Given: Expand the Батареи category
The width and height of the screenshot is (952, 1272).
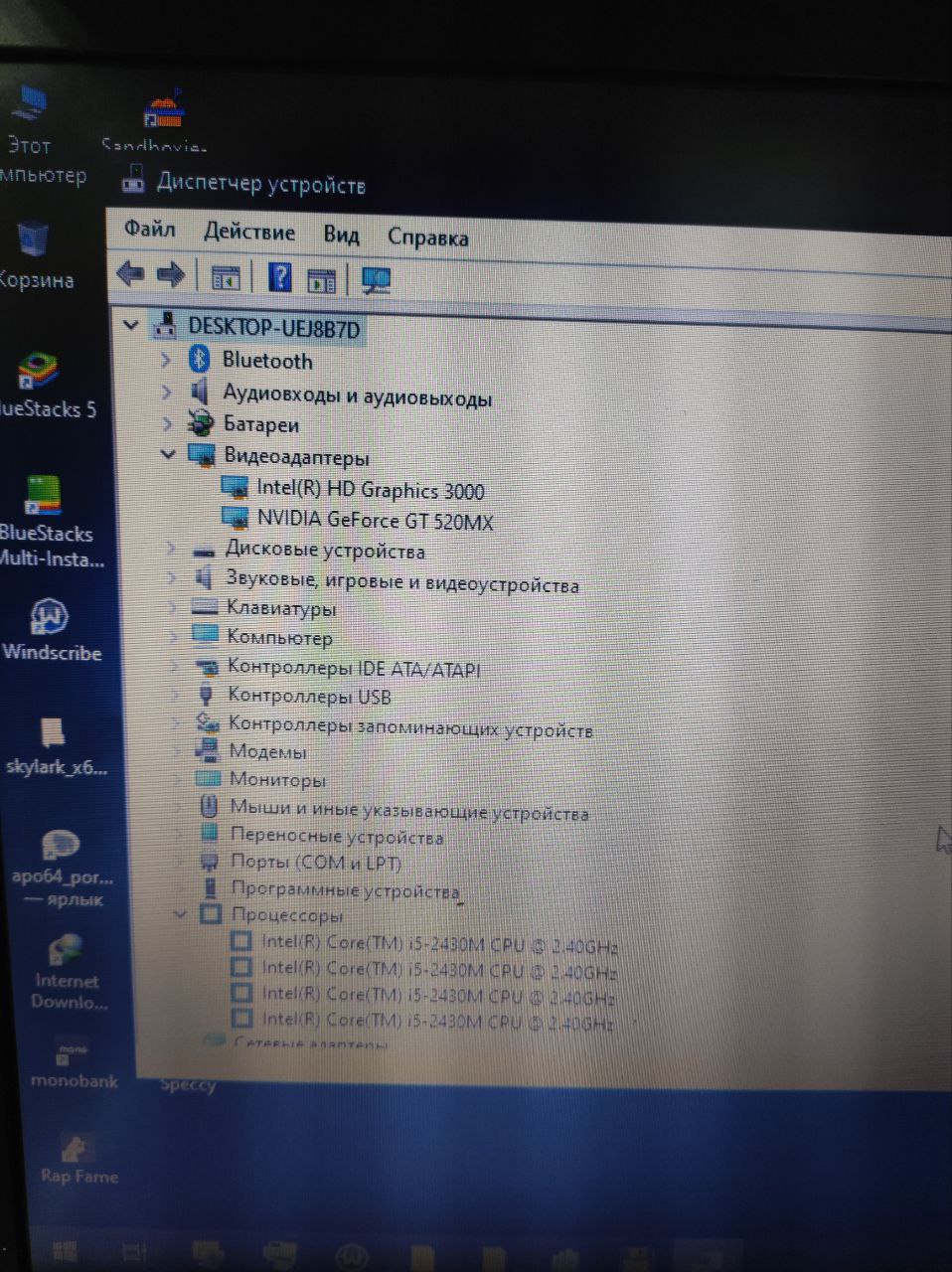Looking at the screenshot, I should point(166,423).
